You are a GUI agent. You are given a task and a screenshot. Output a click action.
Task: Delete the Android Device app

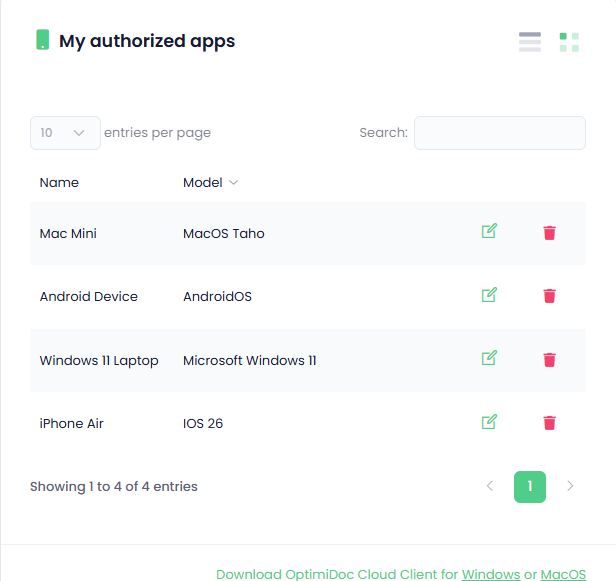click(549, 296)
